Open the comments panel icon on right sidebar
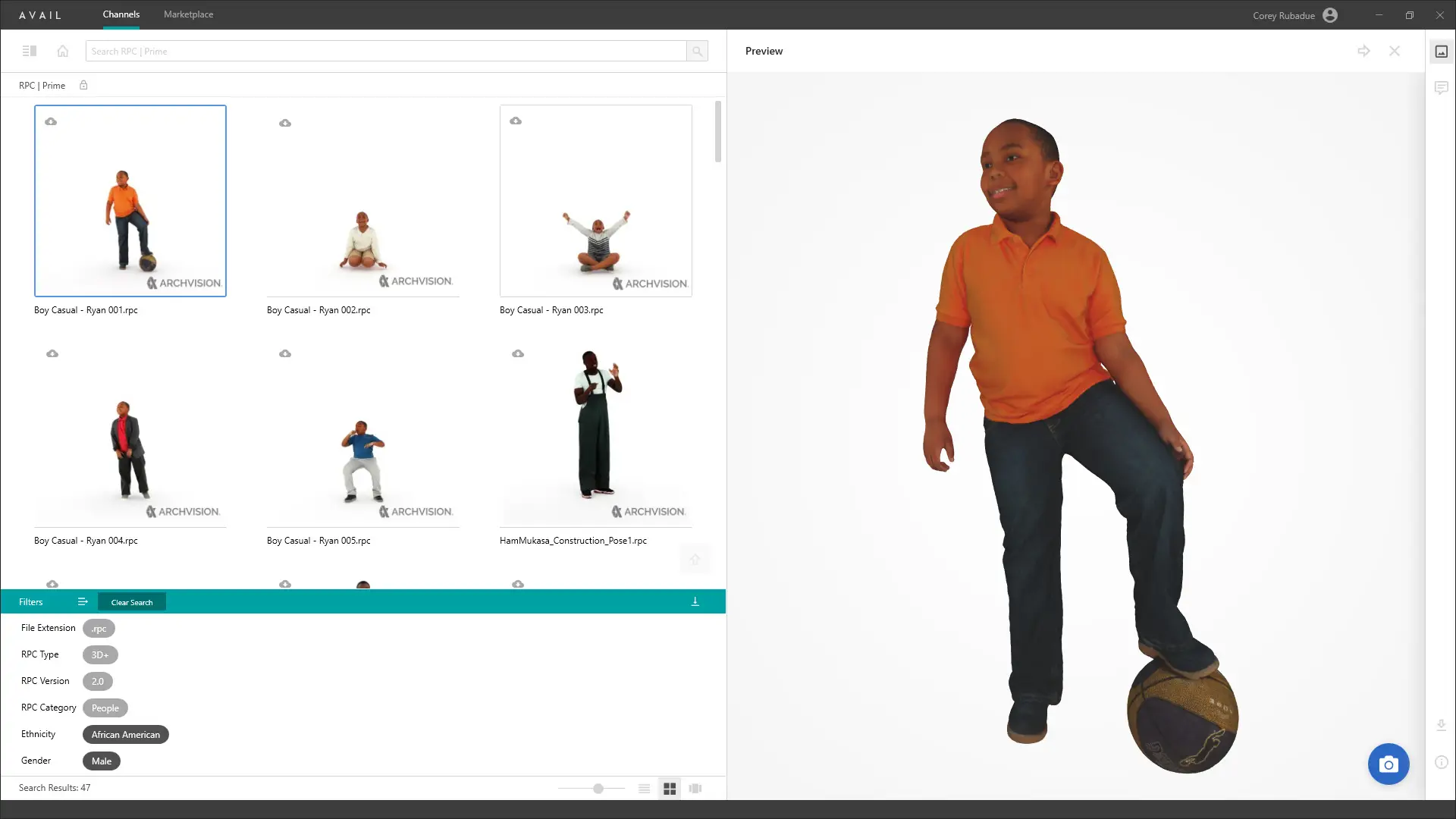The width and height of the screenshot is (1456, 819). (x=1441, y=88)
